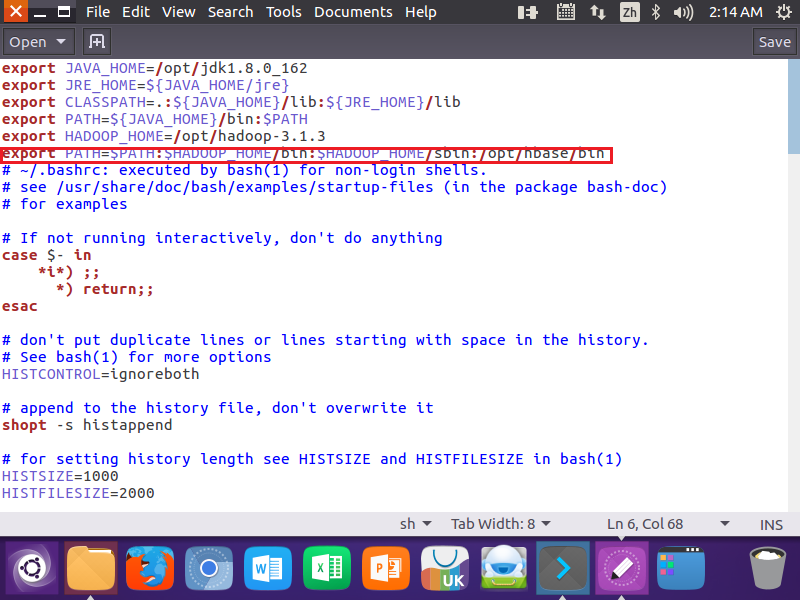800x600 pixels.
Task: Open the spreadsheet app dock icon
Action: click(327, 568)
